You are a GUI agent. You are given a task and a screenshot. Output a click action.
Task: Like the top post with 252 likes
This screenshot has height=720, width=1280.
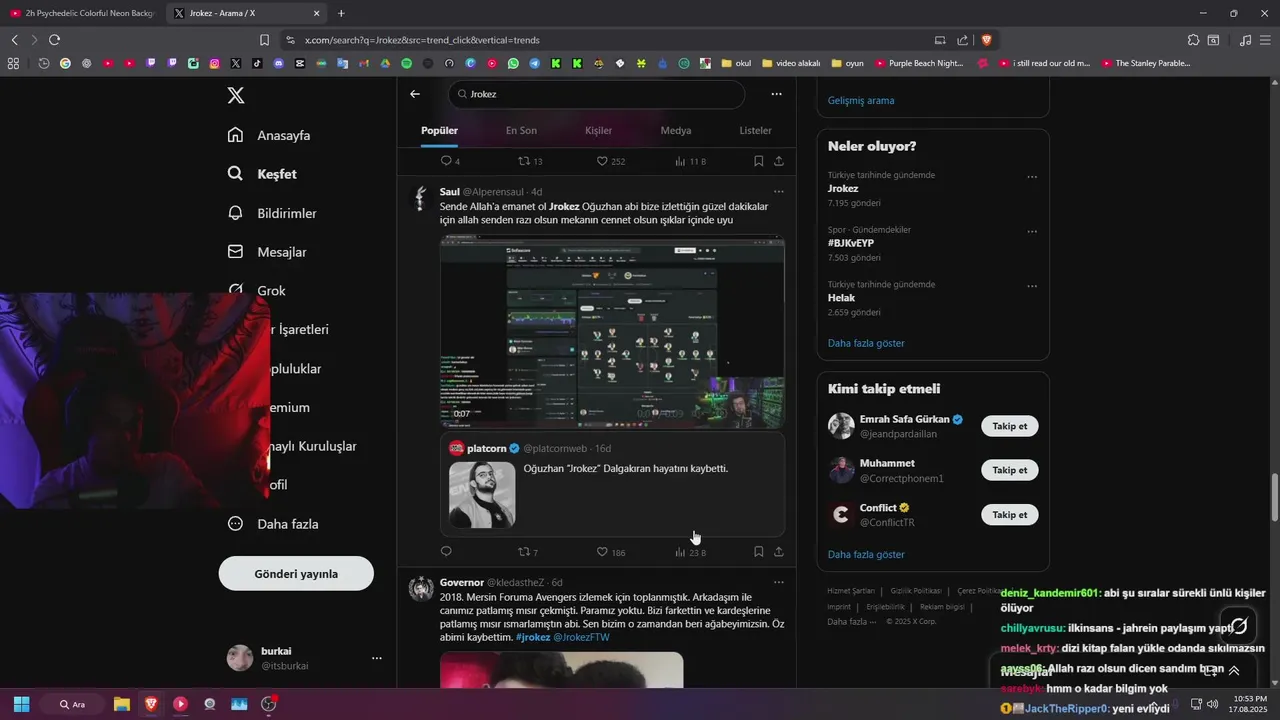pyautogui.click(x=610, y=161)
